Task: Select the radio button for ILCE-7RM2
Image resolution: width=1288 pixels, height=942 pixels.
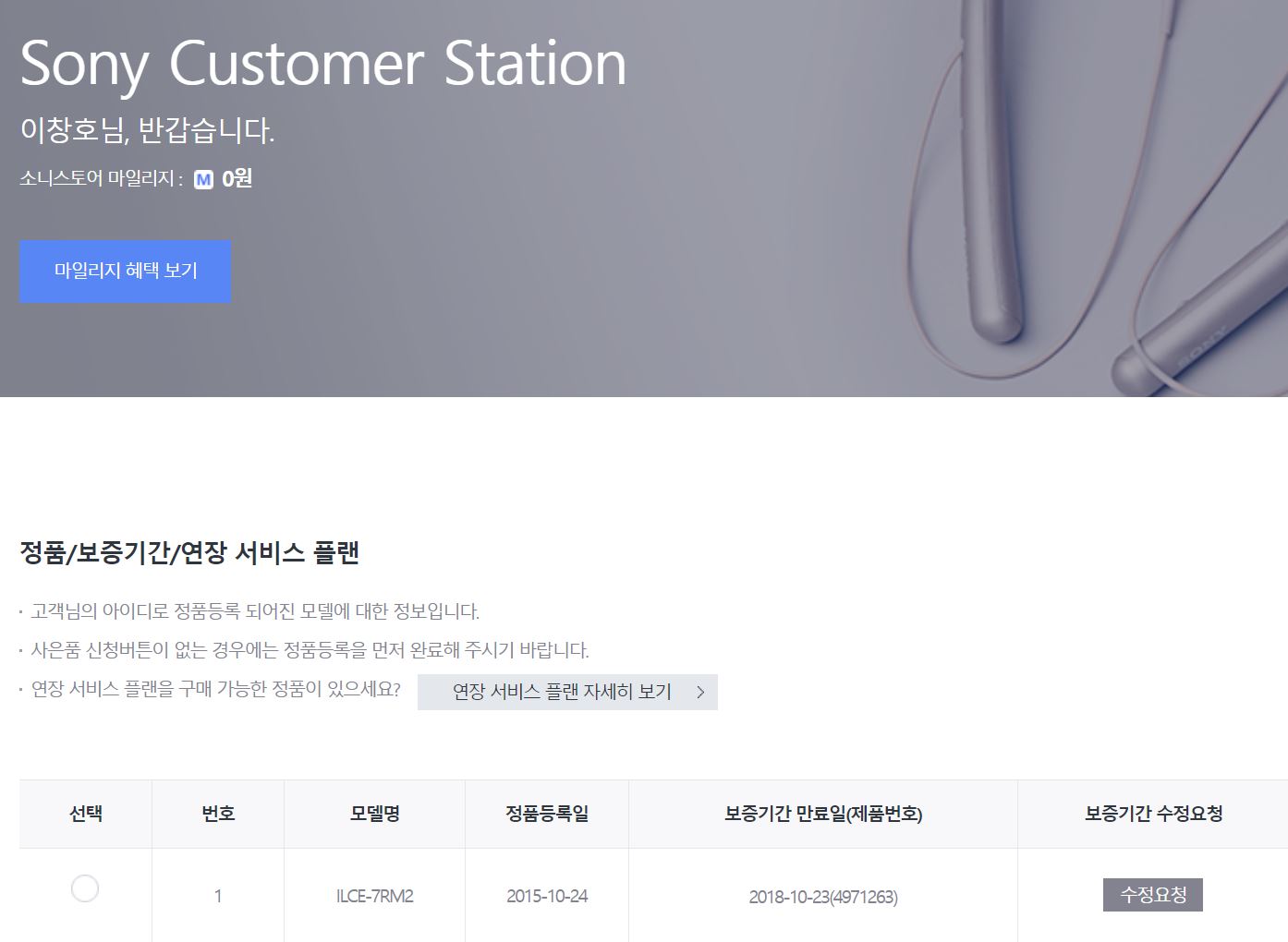Action: pyautogui.click(x=85, y=888)
